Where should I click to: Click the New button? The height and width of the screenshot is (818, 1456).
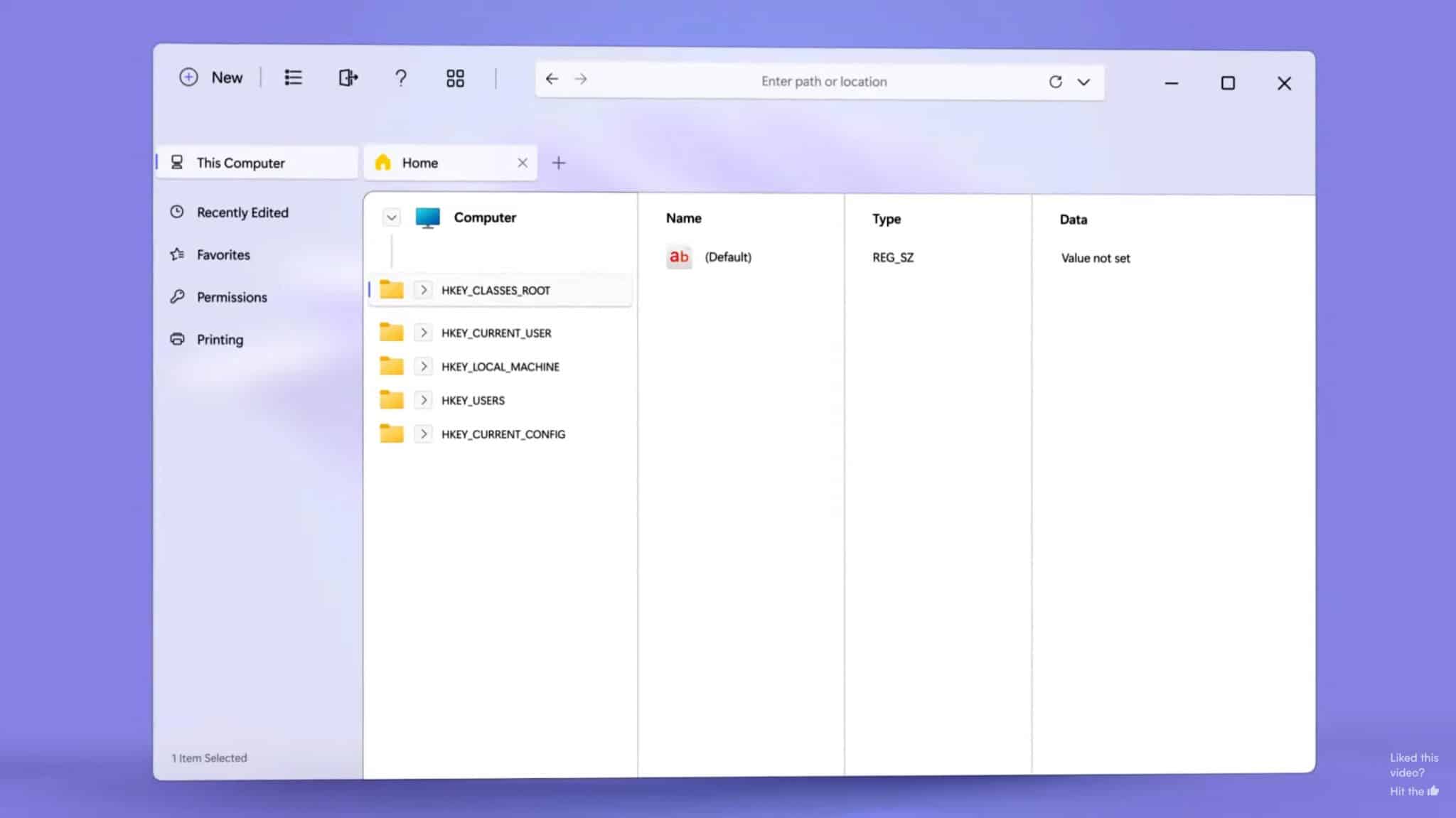pos(211,77)
